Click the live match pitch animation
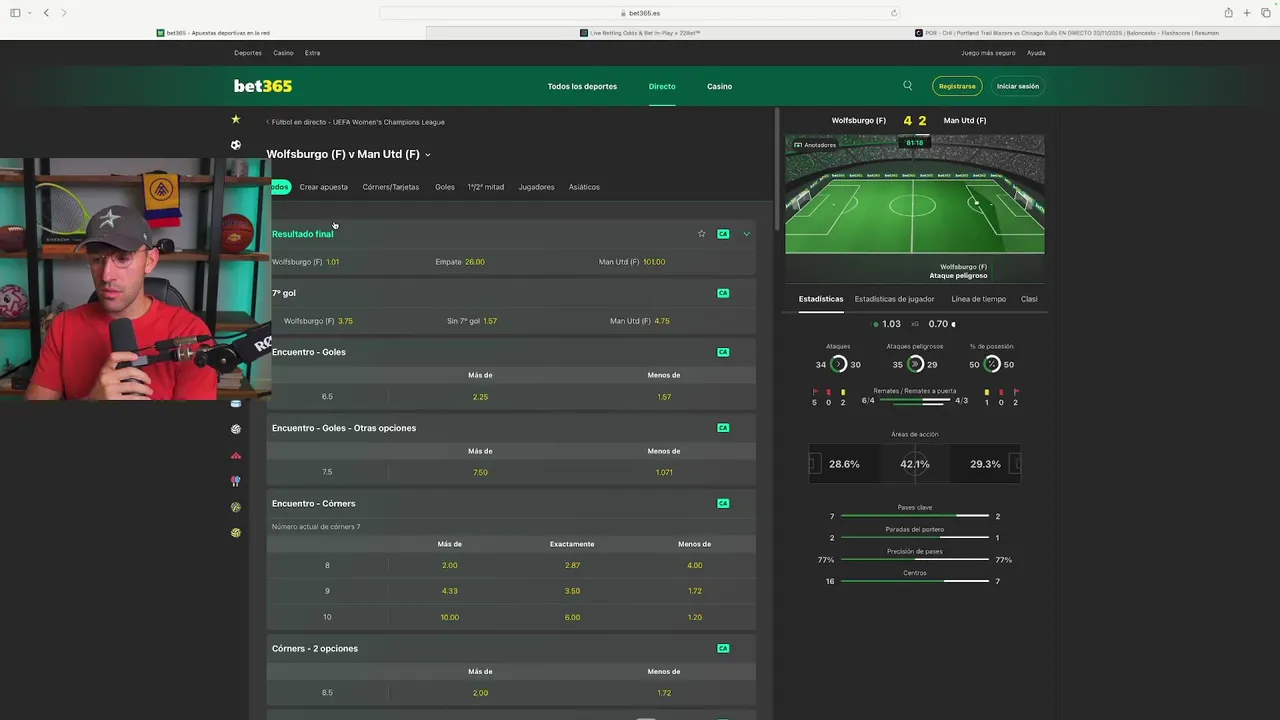This screenshot has height=720, width=1280. [914, 207]
